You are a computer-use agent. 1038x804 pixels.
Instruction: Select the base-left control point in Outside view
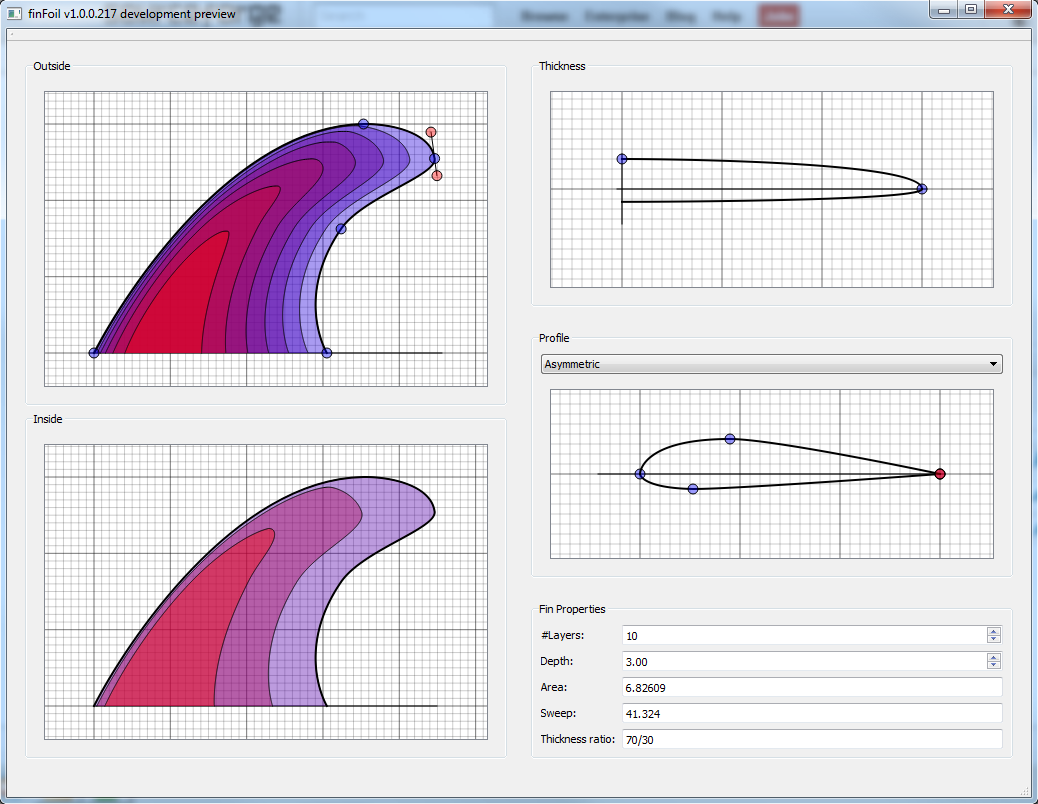94,352
